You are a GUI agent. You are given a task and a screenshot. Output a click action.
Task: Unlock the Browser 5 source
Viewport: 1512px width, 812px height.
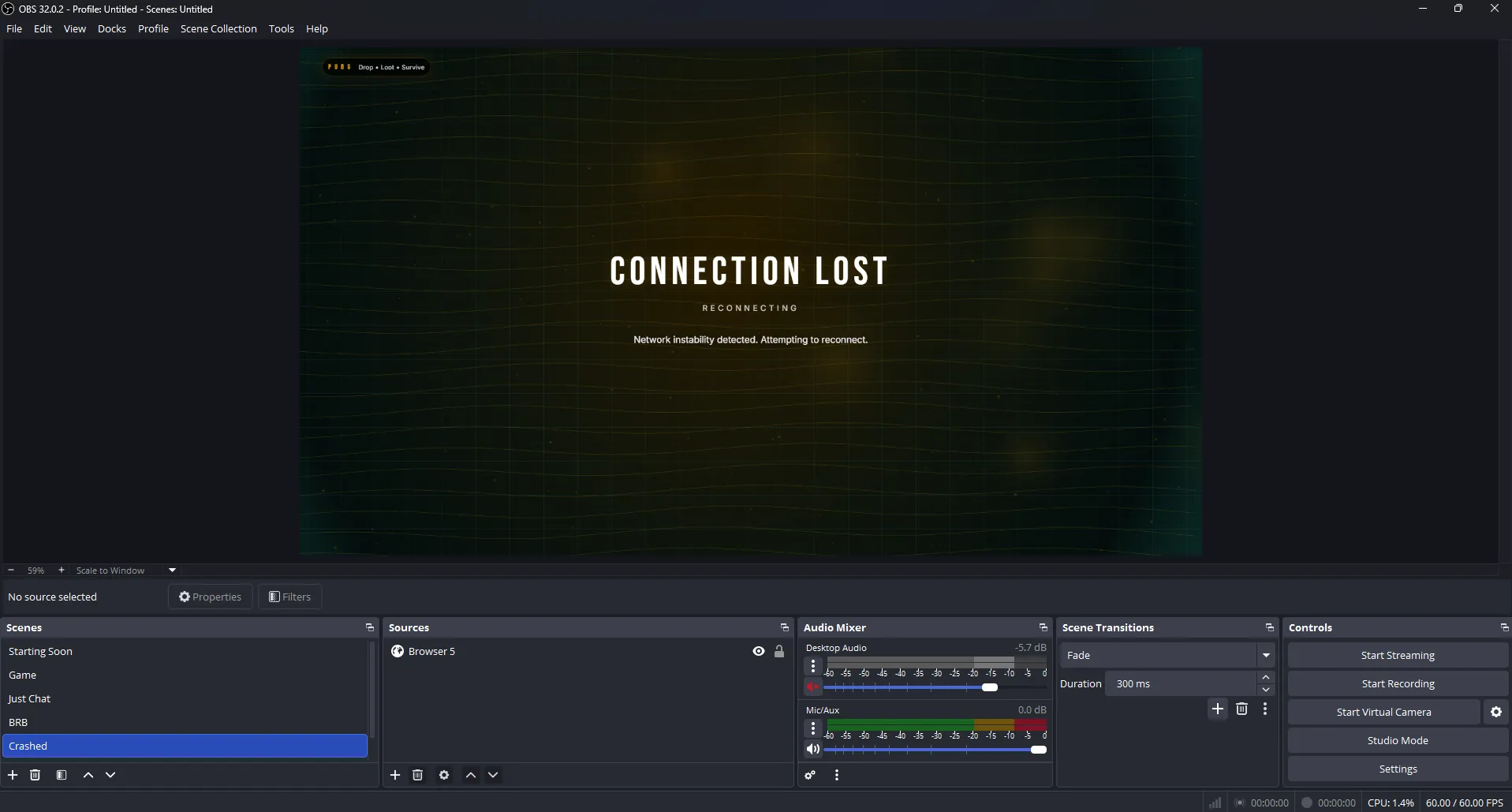pyautogui.click(x=778, y=651)
